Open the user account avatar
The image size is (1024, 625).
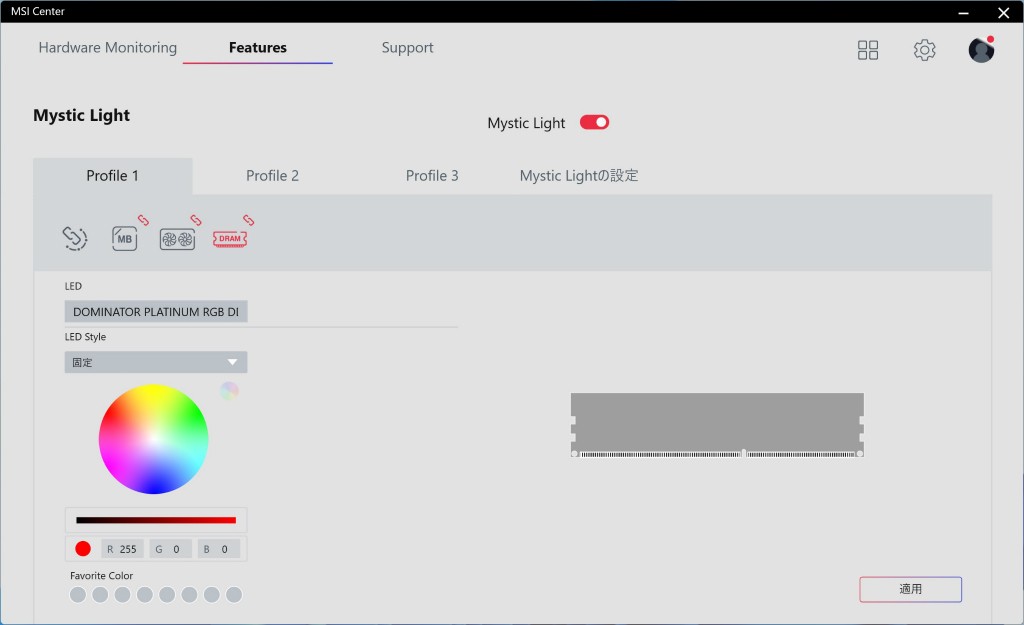pos(981,50)
